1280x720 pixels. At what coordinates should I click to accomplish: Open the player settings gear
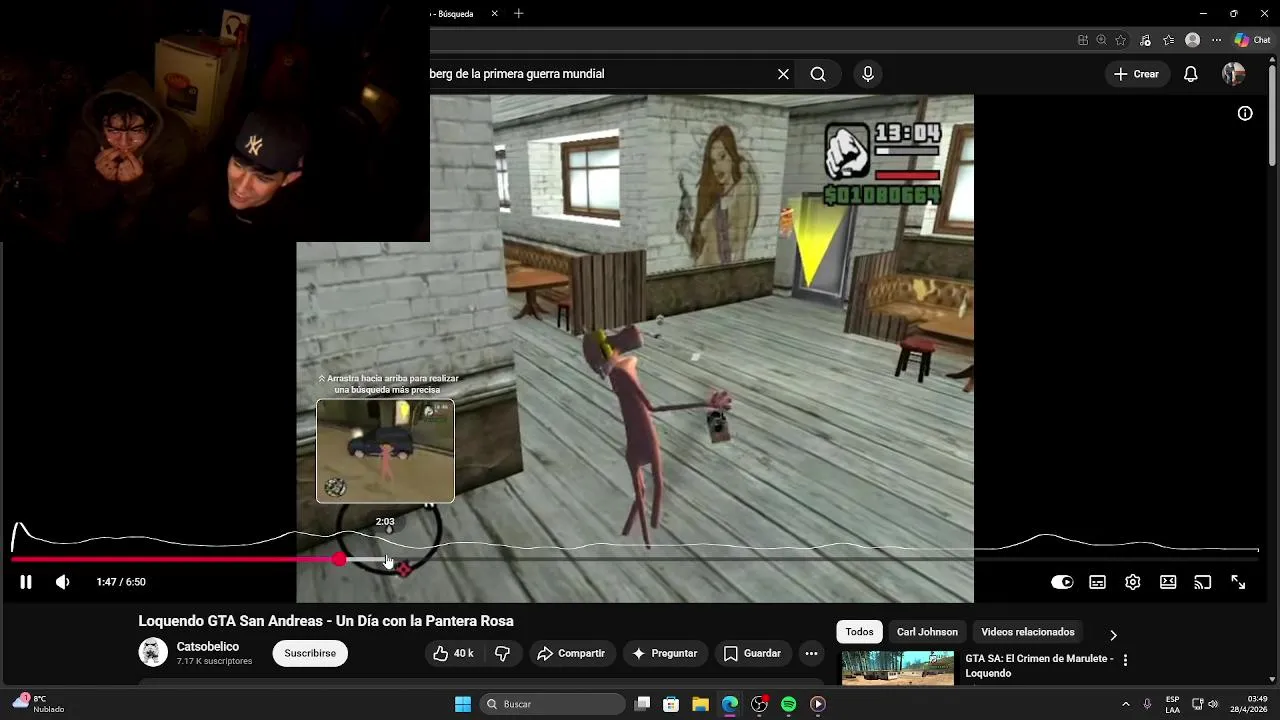coord(1133,582)
